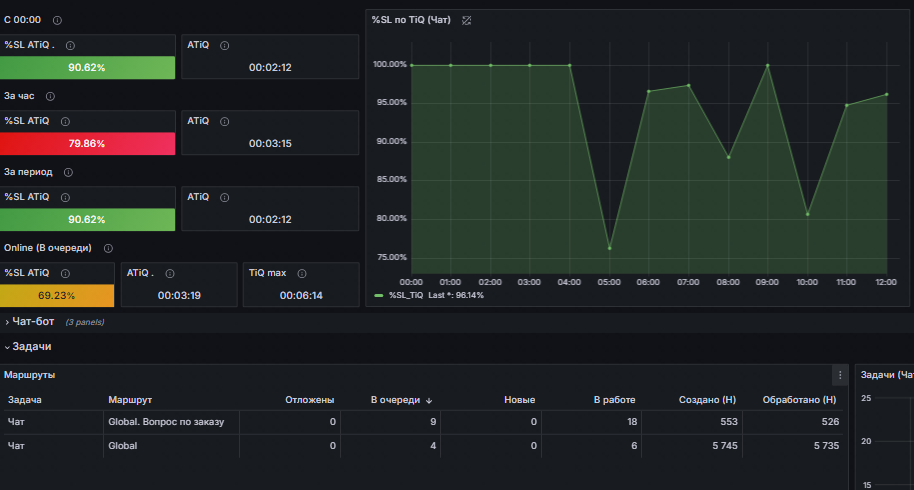Sort table by 'Создано (Н)' column header
This screenshot has height=490, width=914.
point(707,400)
